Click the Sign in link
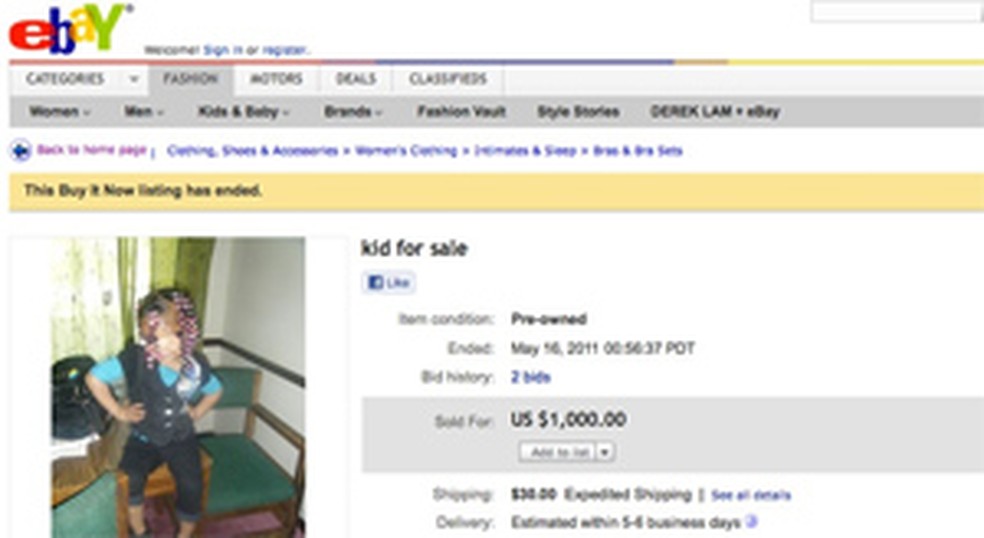 222,50
